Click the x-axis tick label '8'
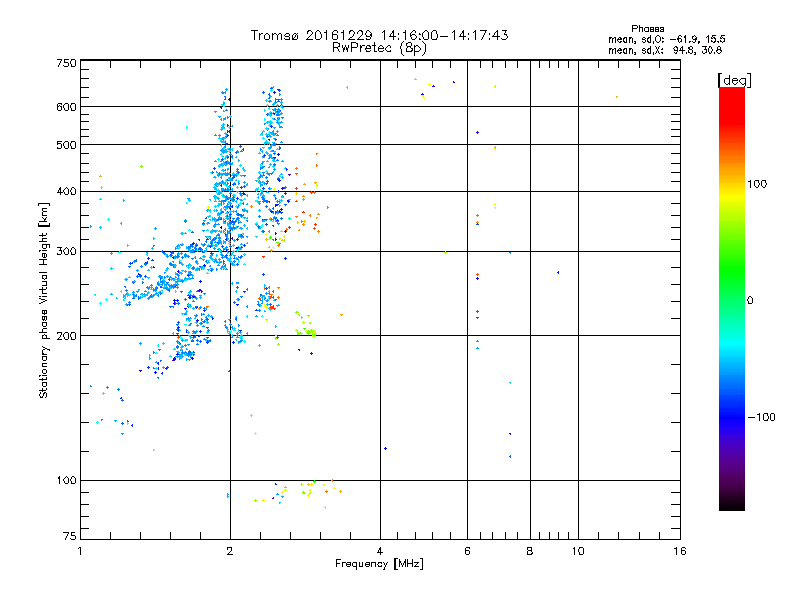The height and width of the screenshot is (600, 800). [530, 551]
